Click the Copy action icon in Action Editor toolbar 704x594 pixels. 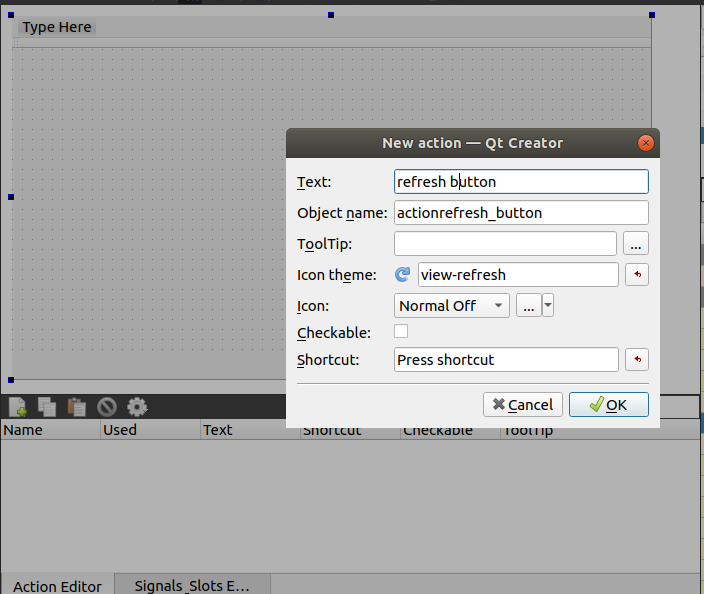47,407
